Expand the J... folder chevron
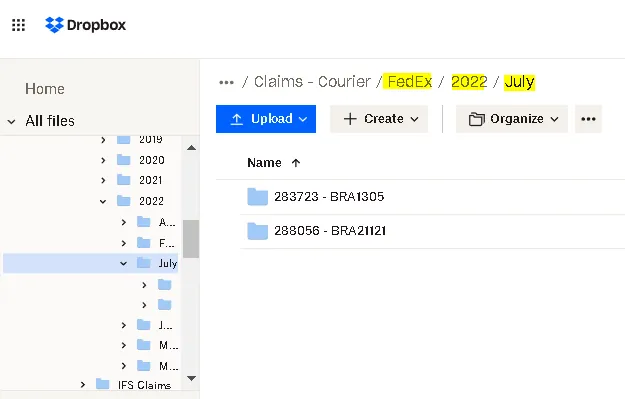This screenshot has width=625, height=399. 124,325
